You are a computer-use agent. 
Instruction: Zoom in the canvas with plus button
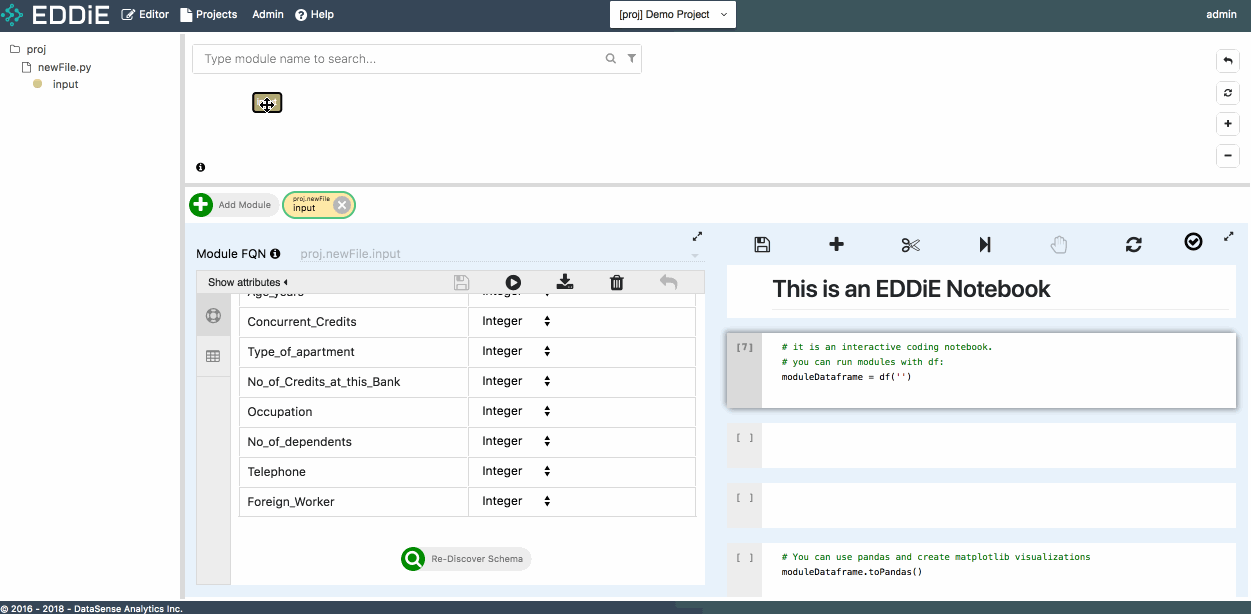pos(1228,125)
